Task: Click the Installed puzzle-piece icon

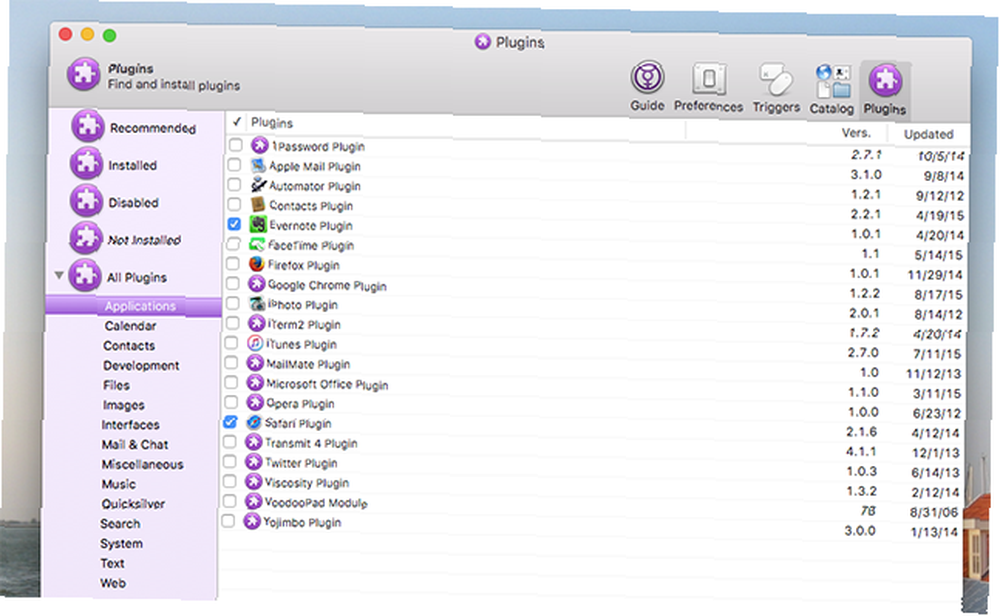Action: coord(86,163)
